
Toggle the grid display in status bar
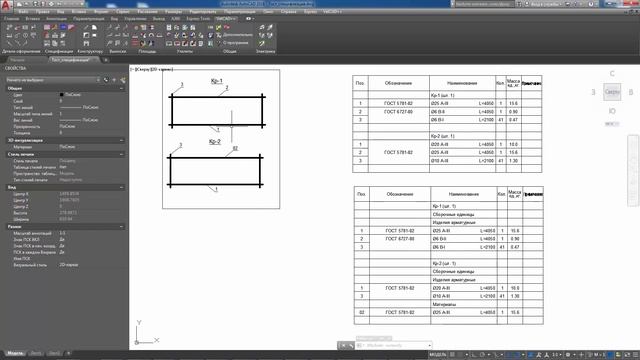(452, 355)
